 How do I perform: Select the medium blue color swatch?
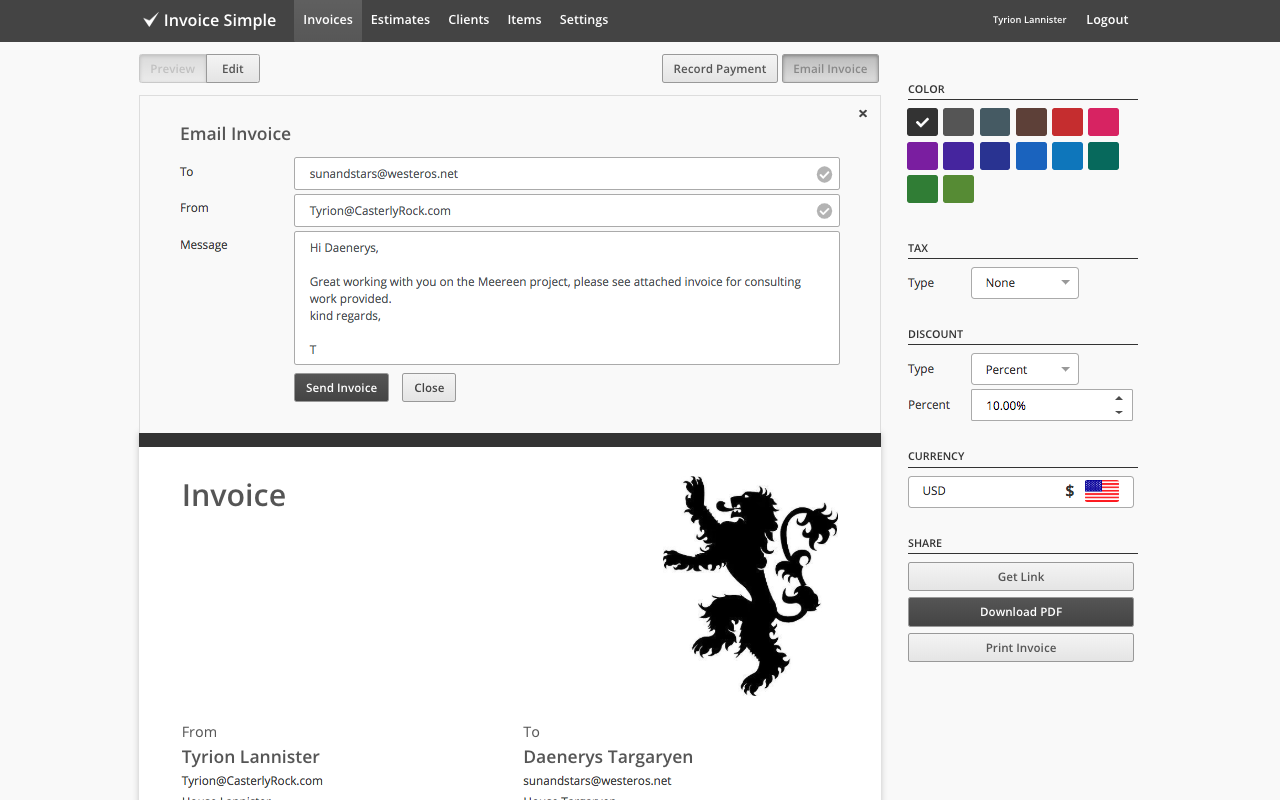(1031, 156)
